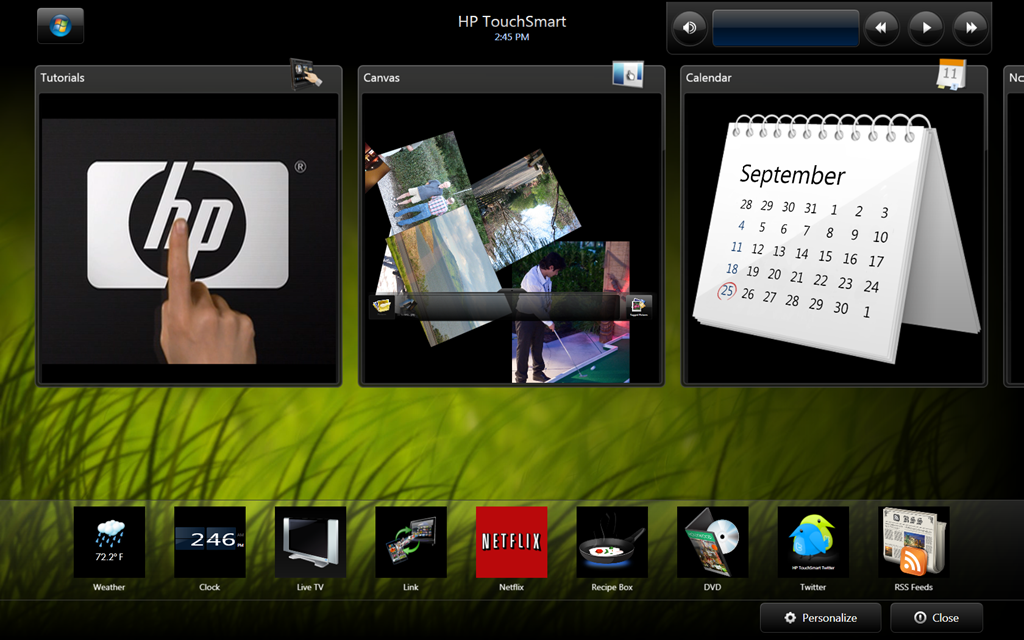Click the Netflix label under the icon
The width and height of the screenshot is (1024, 640).
(x=511, y=587)
